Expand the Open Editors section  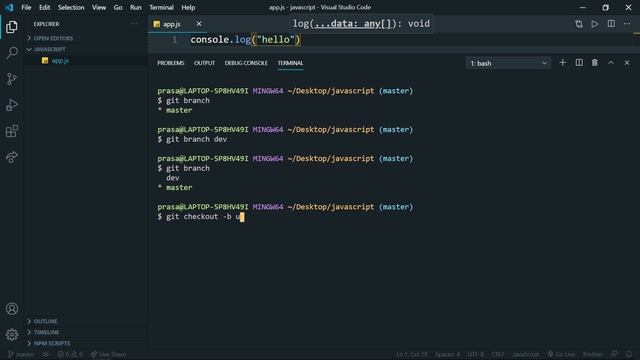point(86,38)
